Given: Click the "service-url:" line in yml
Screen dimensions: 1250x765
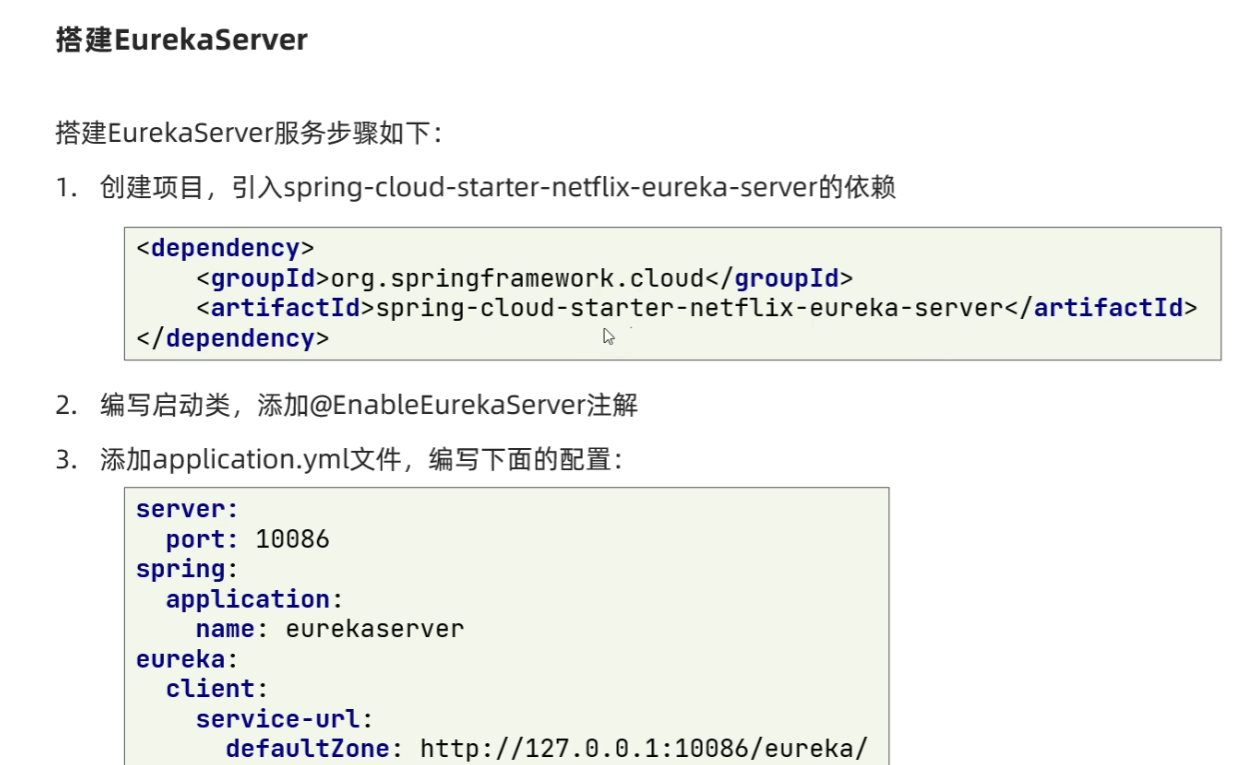Looking at the screenshot, I should click(x=285, y=719).
